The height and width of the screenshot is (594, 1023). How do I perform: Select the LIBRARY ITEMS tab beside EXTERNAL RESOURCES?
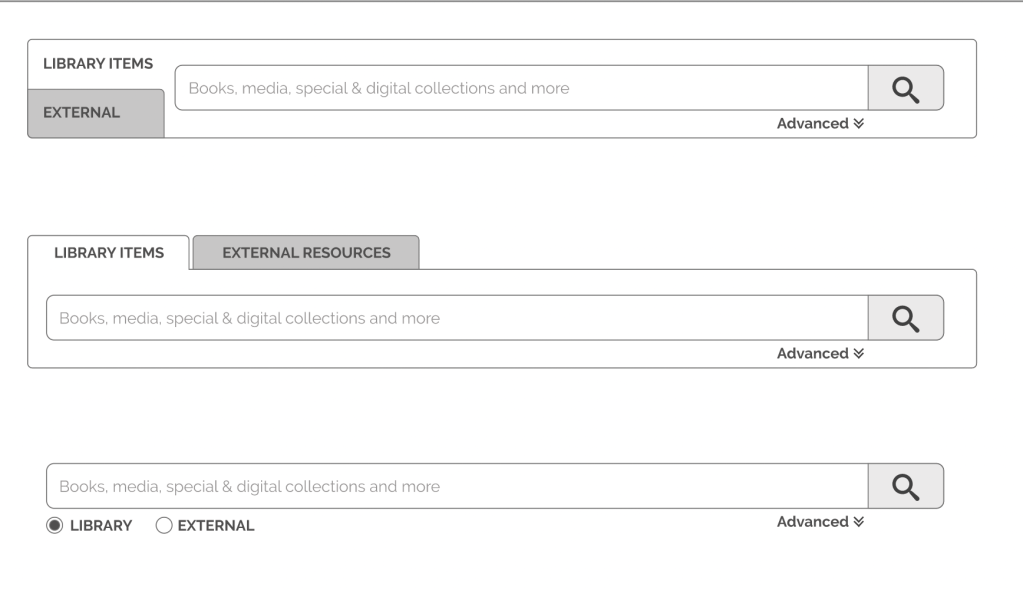tap(108, 253)
